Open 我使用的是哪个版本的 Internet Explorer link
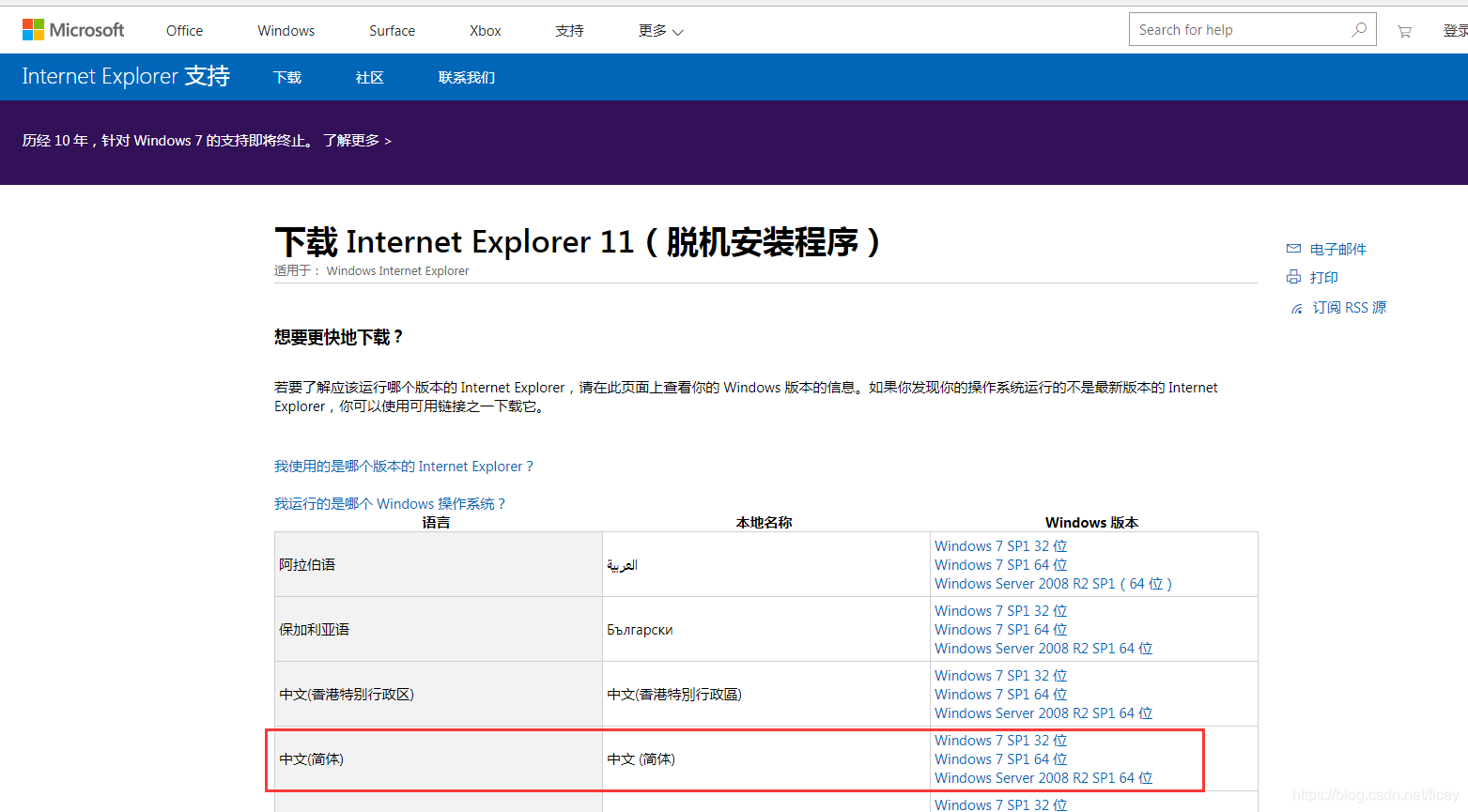Viewport: 1468px width, 812px height. click(404, 467)
